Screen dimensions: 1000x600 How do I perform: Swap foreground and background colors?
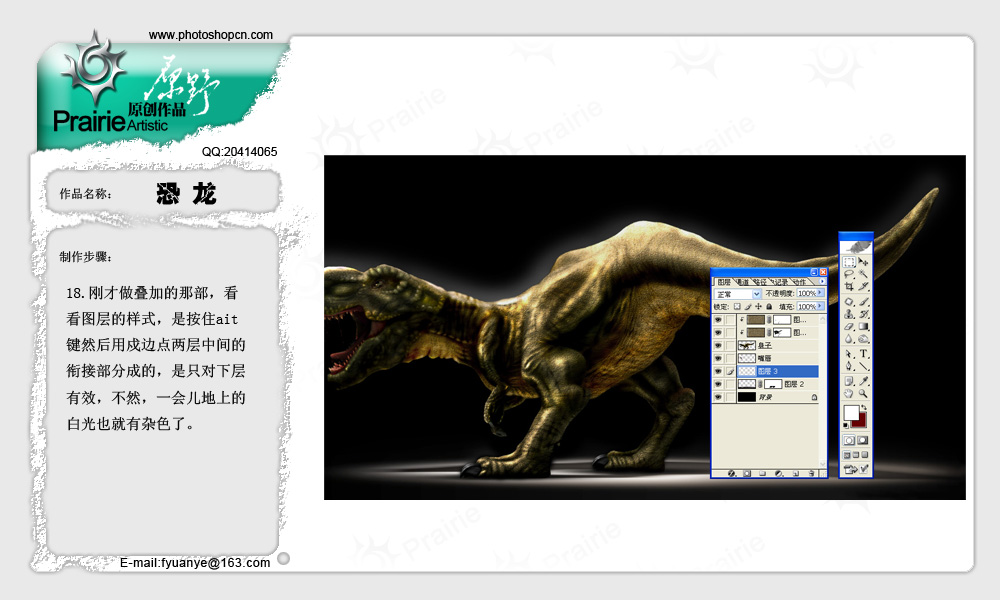[x=864, y=408]
